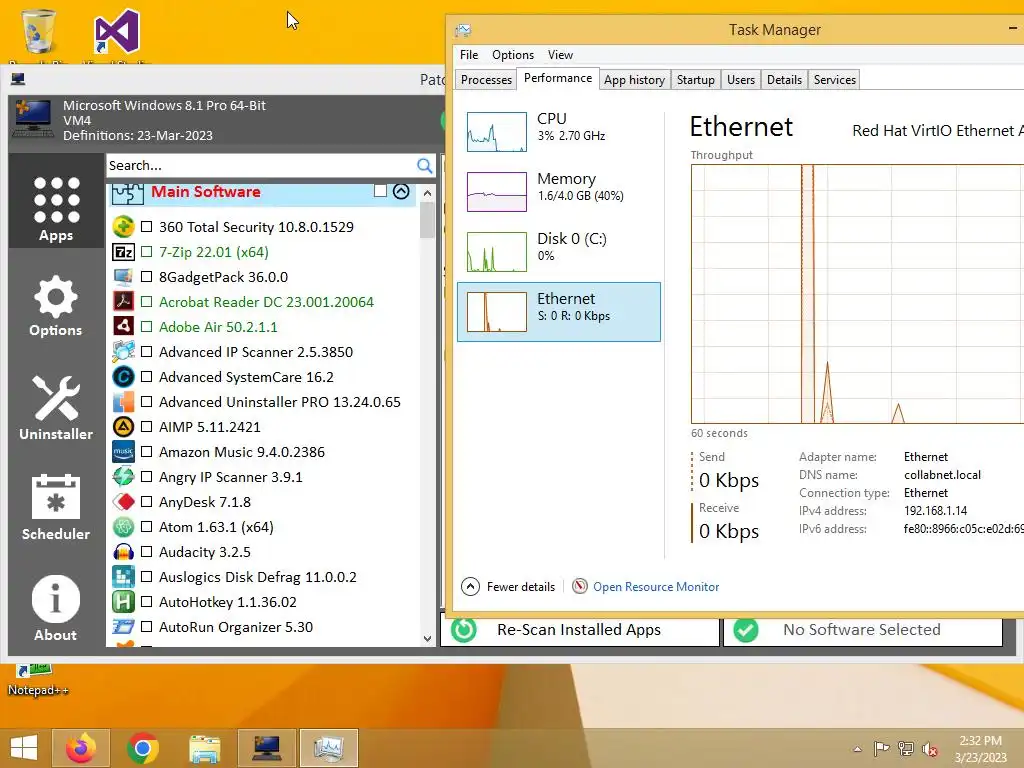Click the Atom app icon
1024x768 pixels.
pos(123,527)
